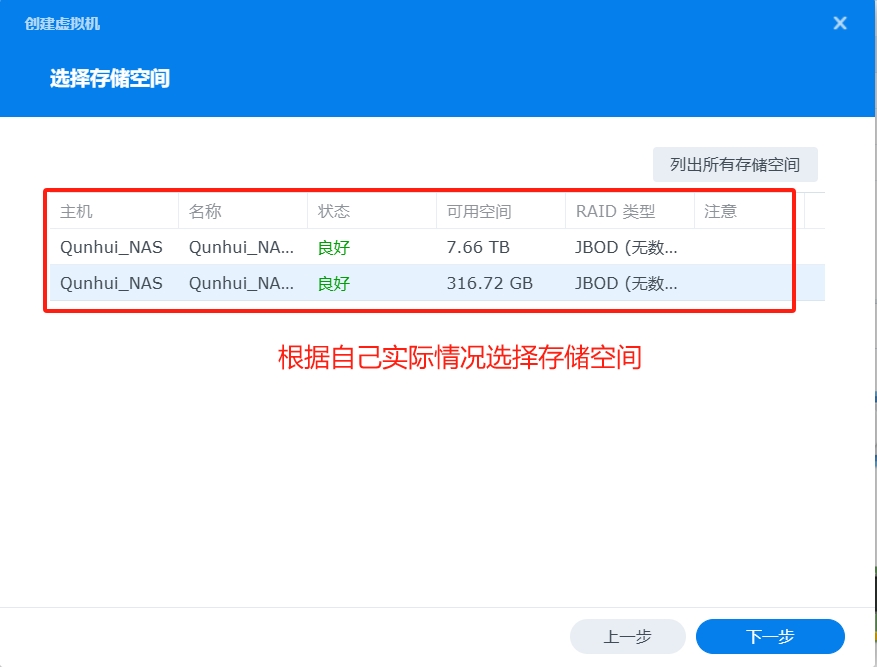The width and height of the screenshot is (877, 667).
Task: Click the 可用空间 column header
Action: tap(501, 211)
